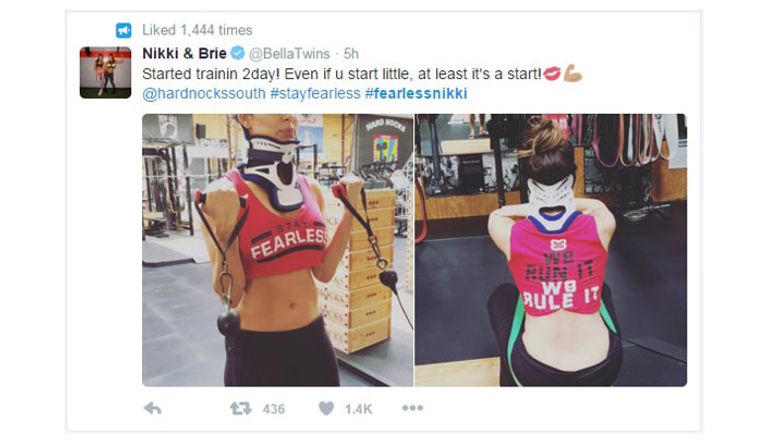This screenshot has height=441, width=768.
Task: Visit the @BellaTwins handle link
Action: 289,53
